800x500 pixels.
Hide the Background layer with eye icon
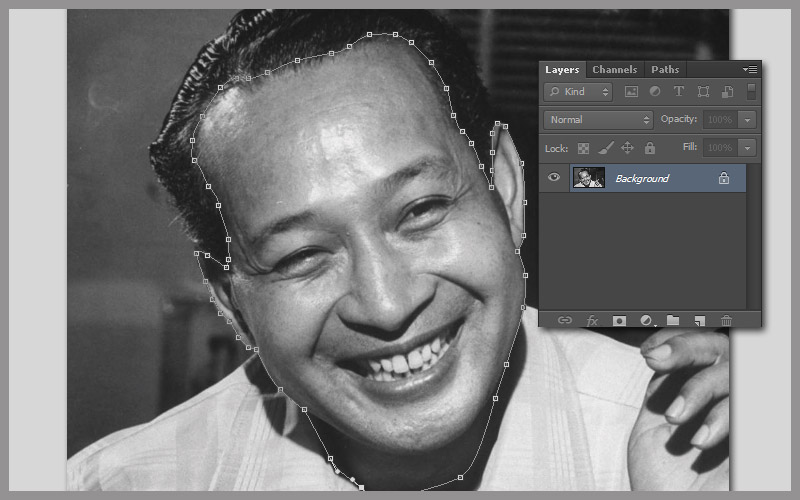(x=554, y=178)
